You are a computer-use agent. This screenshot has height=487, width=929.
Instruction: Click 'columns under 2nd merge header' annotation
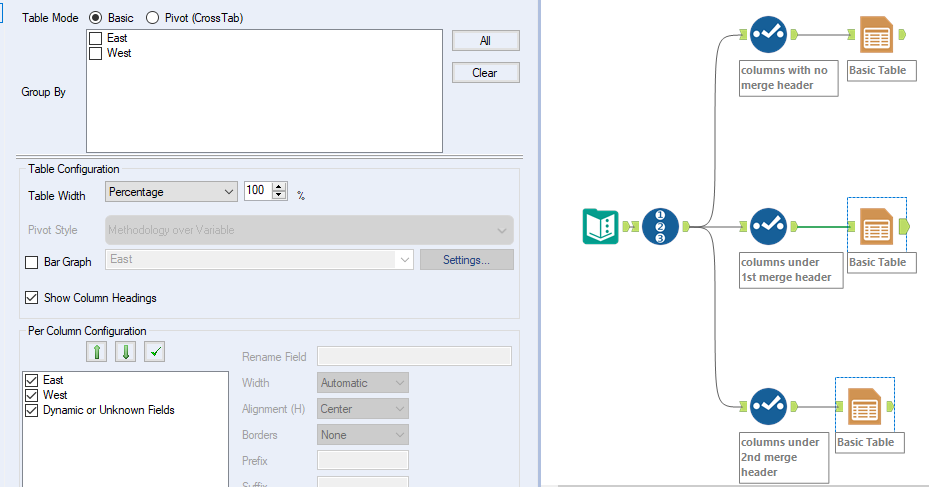click(x=784, y=457)
